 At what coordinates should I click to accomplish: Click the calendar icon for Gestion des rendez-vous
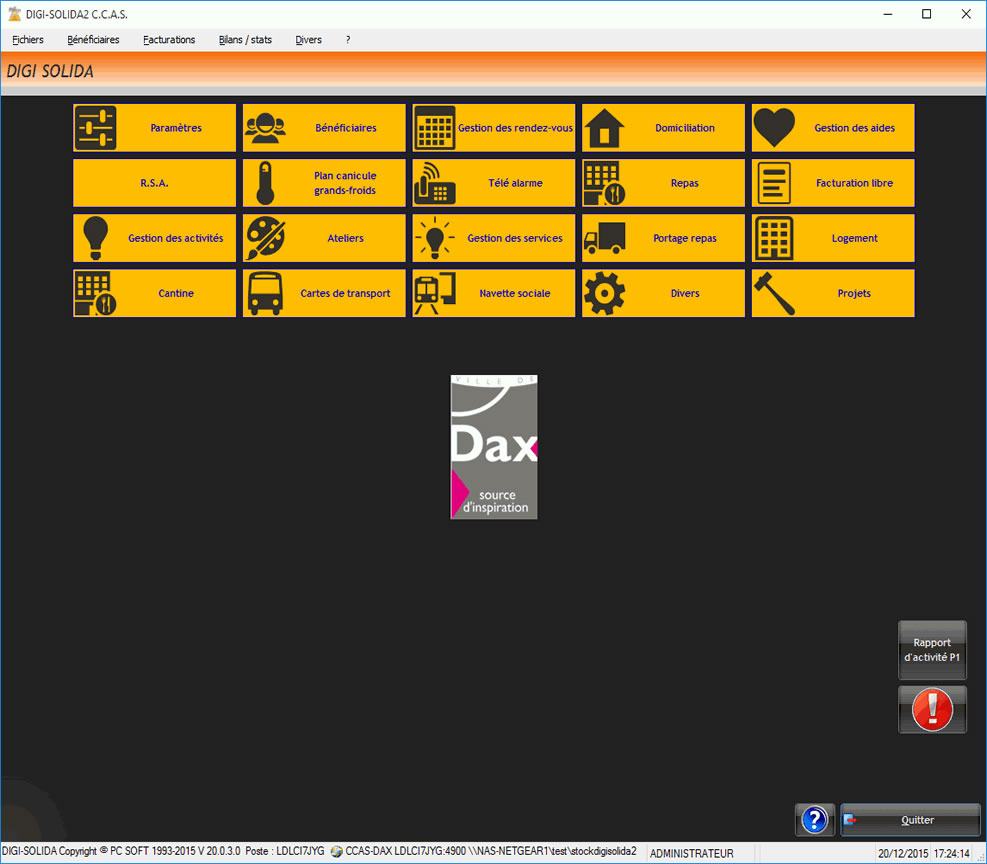435,128
